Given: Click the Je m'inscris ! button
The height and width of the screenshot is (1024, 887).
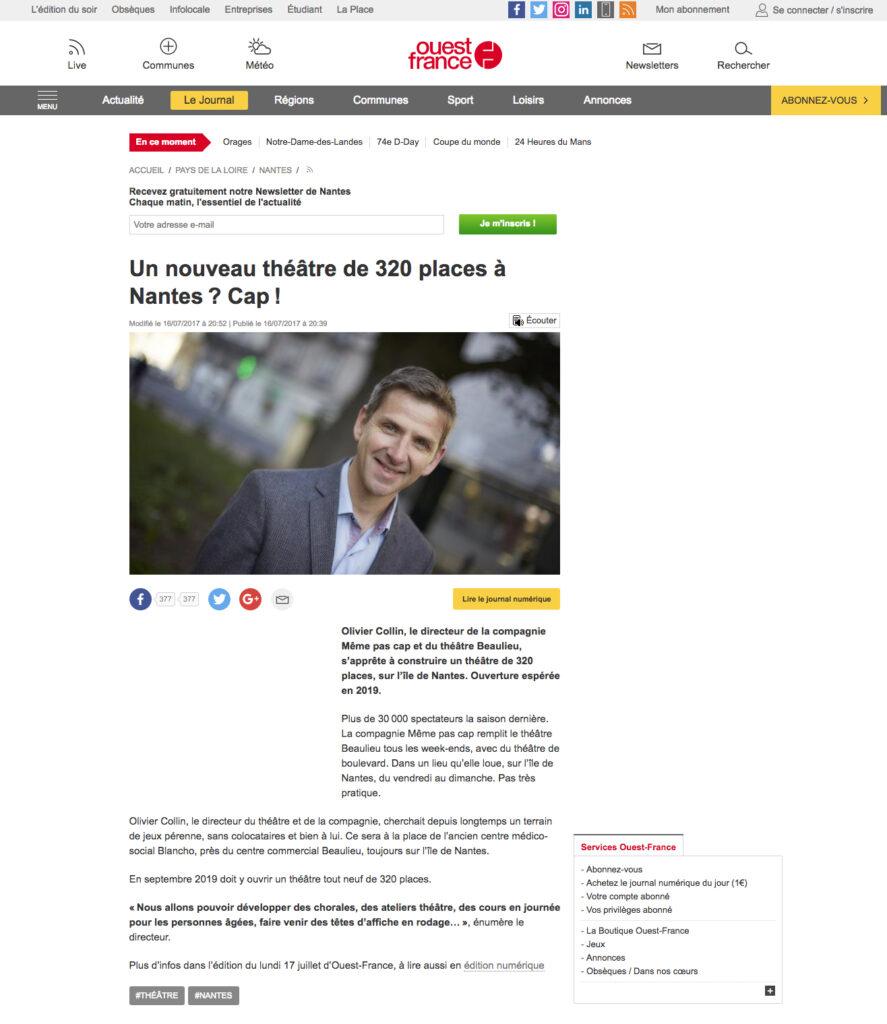Looking at the screenshot, I should (x=508, y=224).
